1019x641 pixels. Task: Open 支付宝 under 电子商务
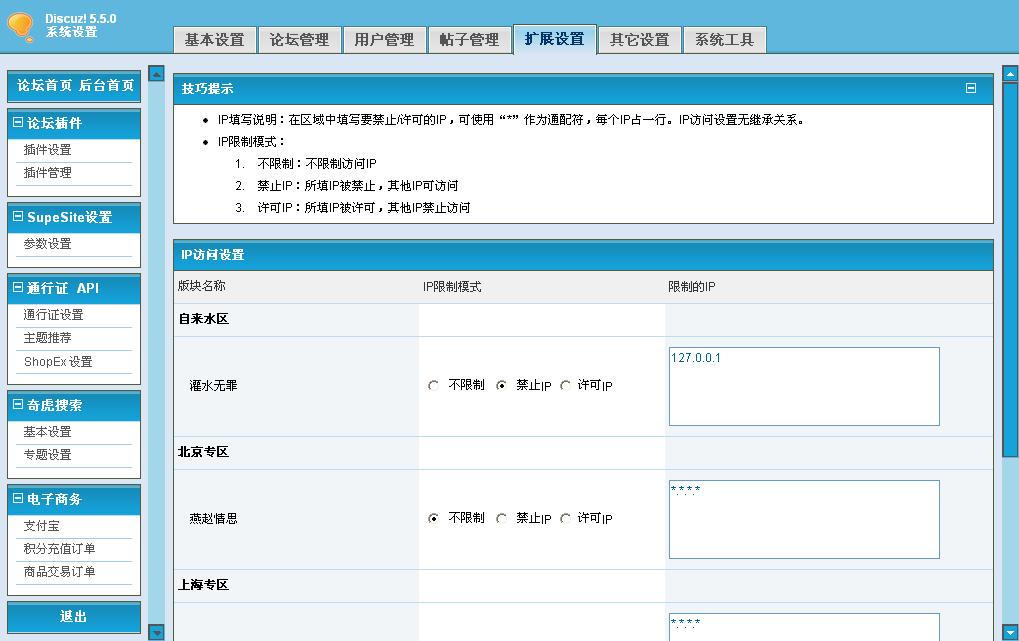(42, 525)
